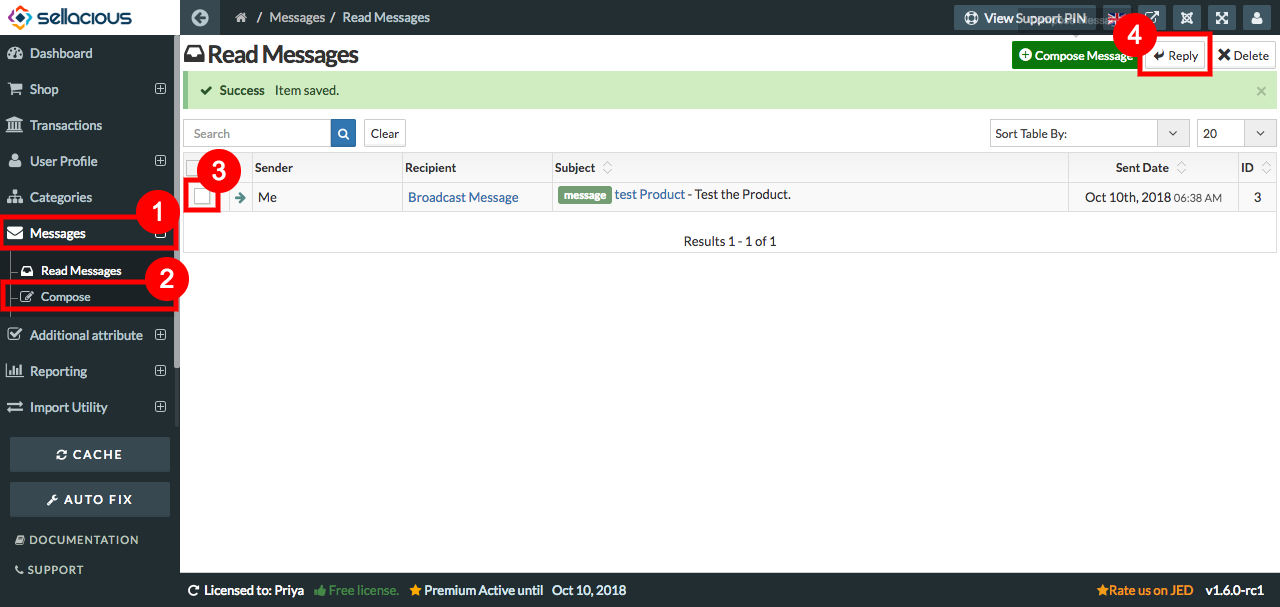The width and height of the screenshot is (1280, 607).
Task: Click the Categories sitemap icon
Action: click(x=15, y=197)
